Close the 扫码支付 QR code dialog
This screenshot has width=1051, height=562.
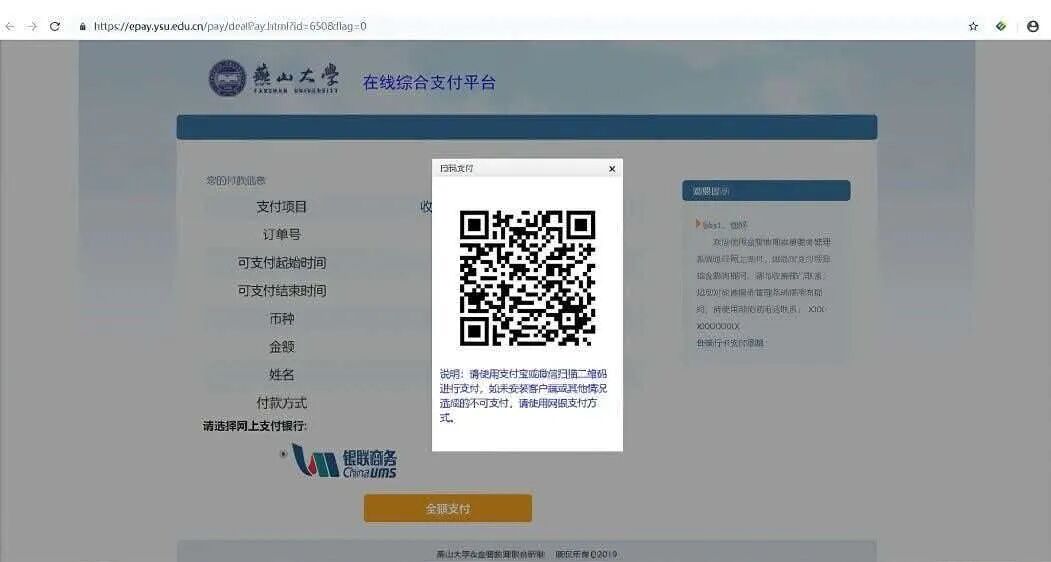[612, 169]
